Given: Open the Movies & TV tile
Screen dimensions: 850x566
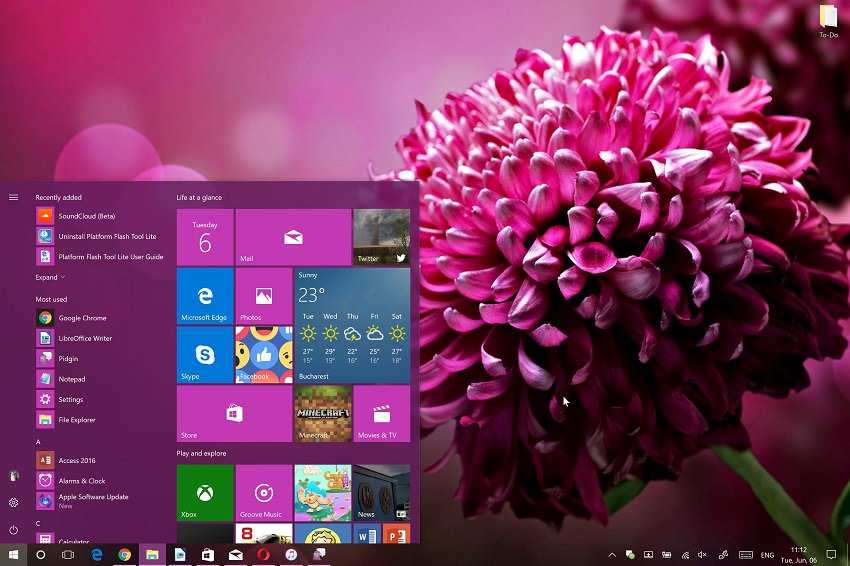Looking at the screenshot, I should 381,413.
